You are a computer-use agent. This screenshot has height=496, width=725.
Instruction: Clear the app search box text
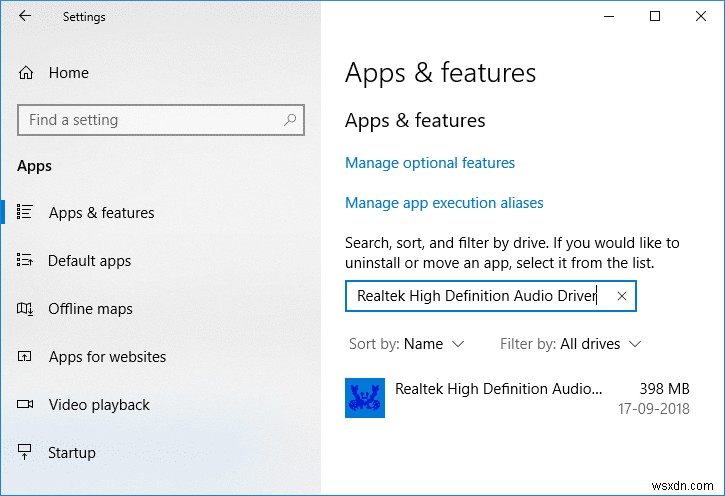pos(621,296)
